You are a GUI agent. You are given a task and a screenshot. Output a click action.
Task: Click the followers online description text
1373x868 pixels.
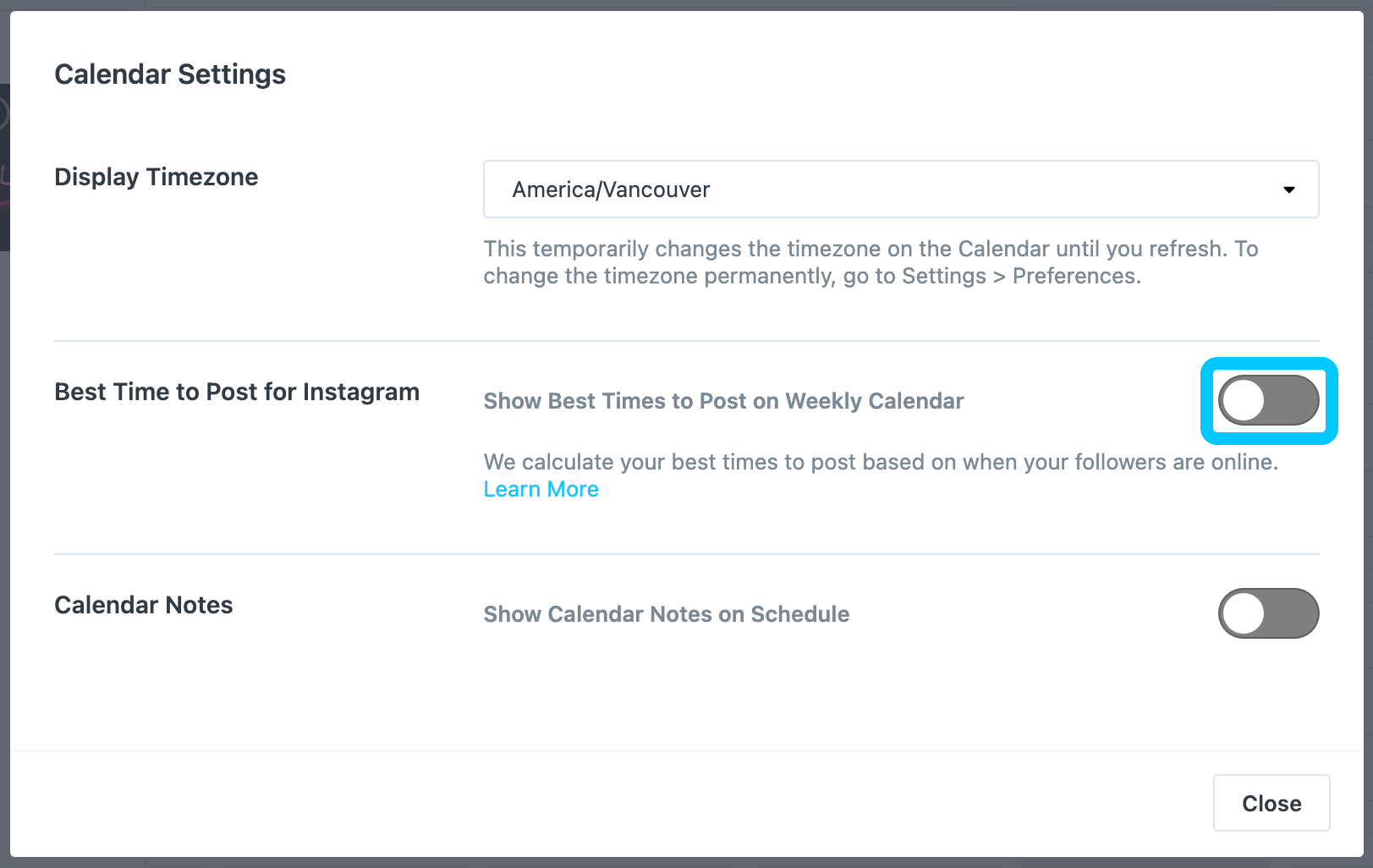pos(881,462)
